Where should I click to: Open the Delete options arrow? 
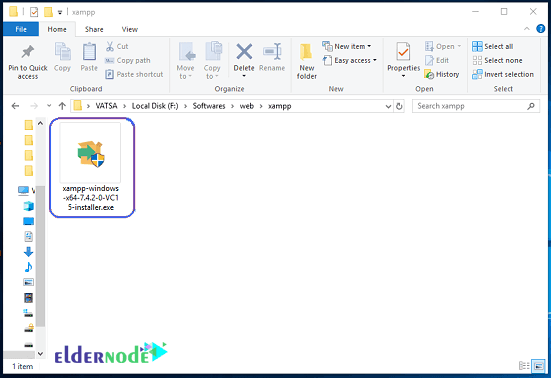(244, 76)
